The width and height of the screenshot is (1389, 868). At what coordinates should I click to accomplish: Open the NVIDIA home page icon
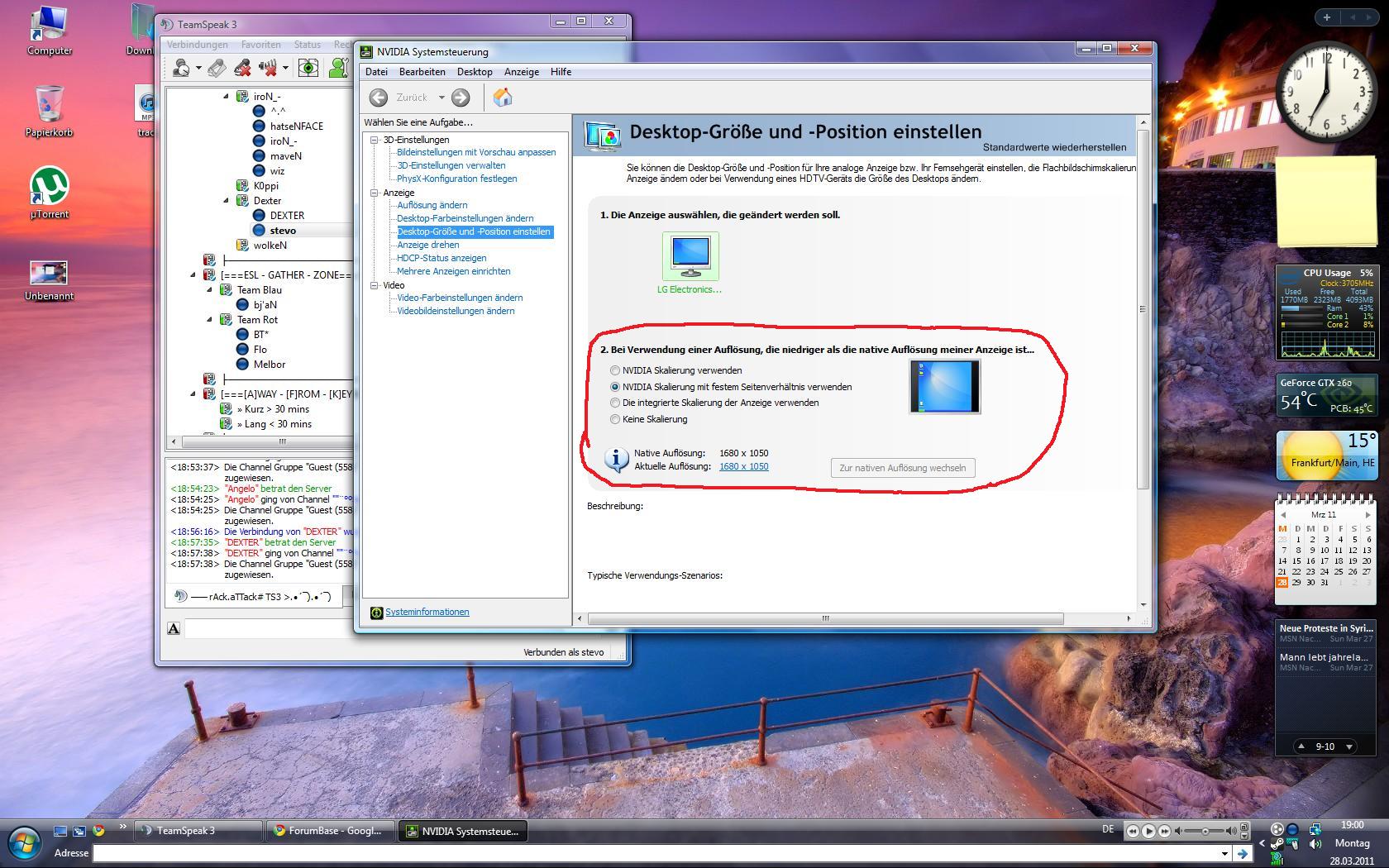(x=503, y=98)
